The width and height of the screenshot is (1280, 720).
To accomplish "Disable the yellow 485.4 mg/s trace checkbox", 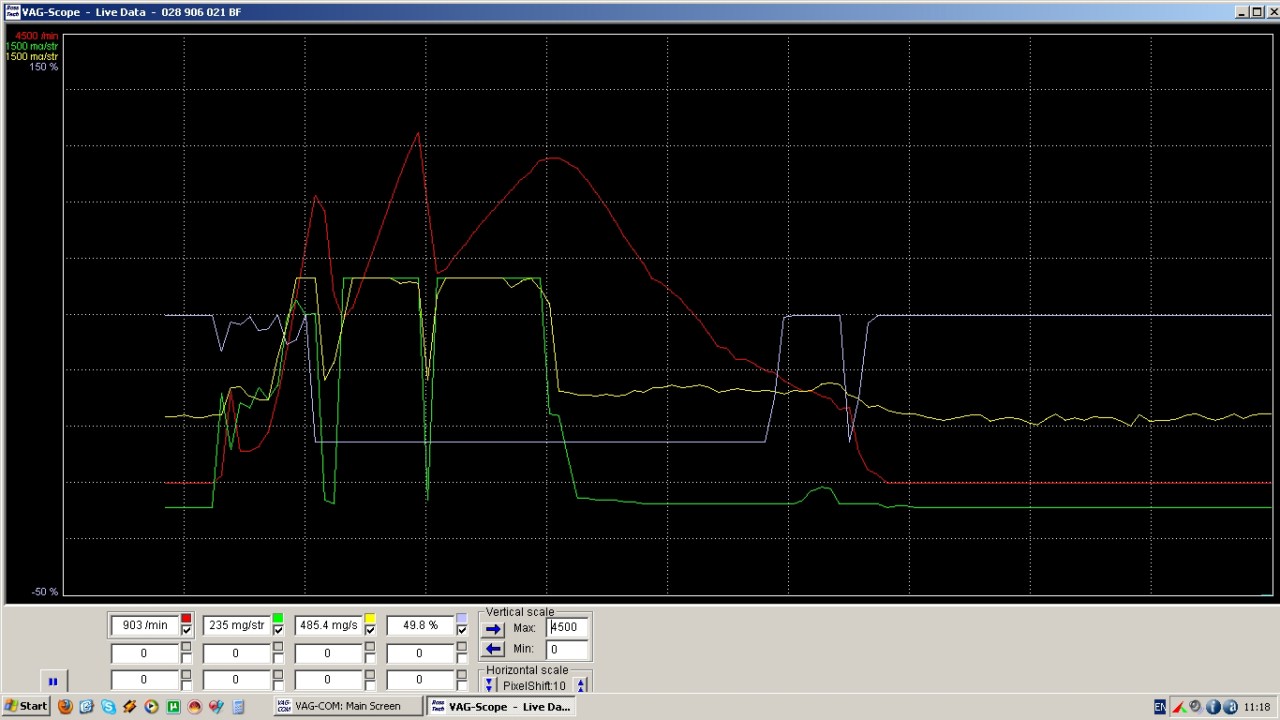I will click(x=370, y=631).
